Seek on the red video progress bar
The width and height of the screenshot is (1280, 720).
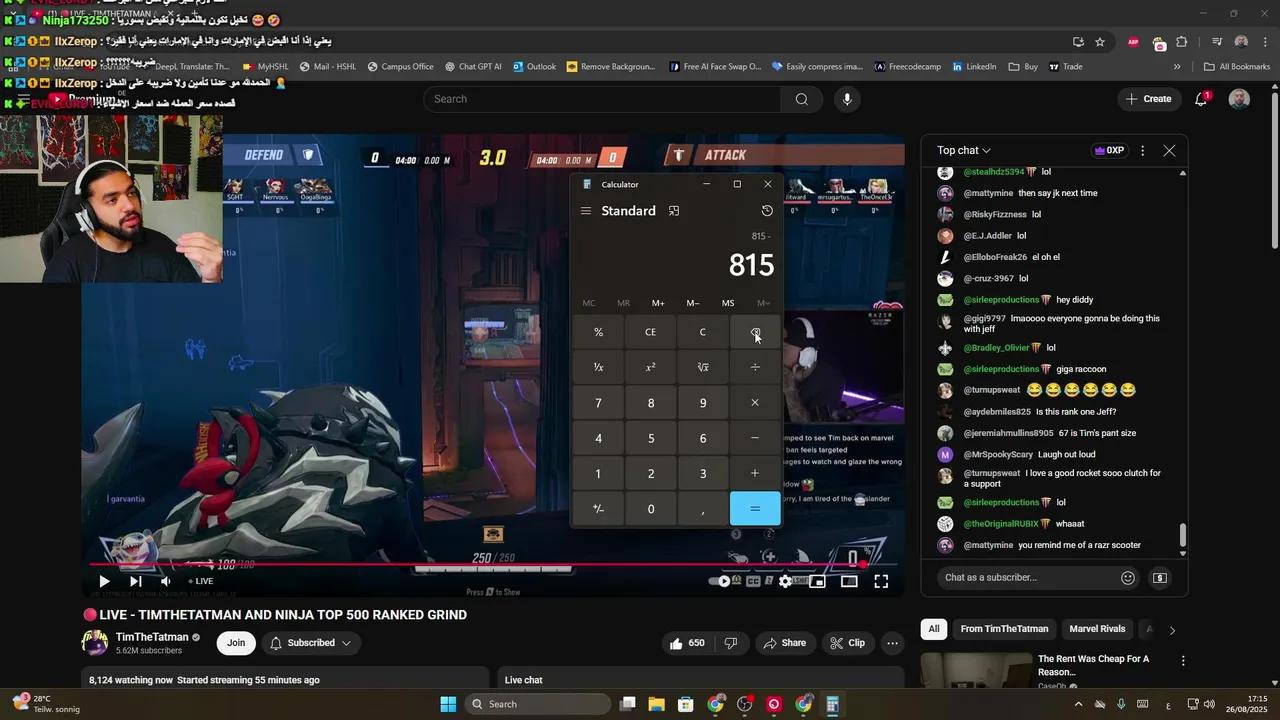pyautogui.click(x=493, y=565)
